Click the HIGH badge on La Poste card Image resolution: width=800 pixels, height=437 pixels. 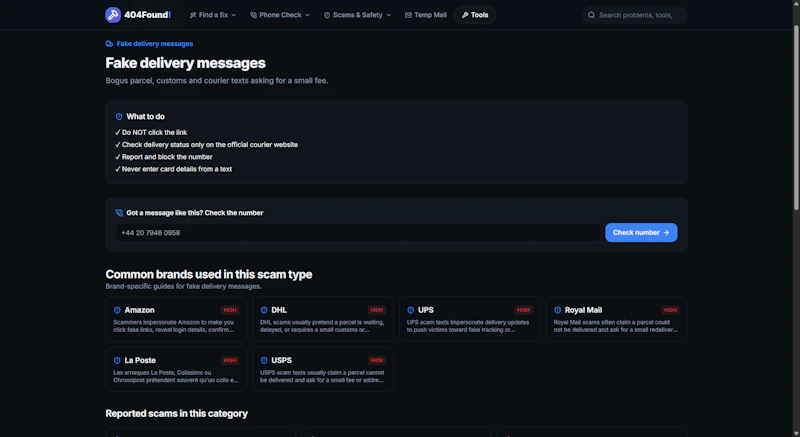point(230,361)
